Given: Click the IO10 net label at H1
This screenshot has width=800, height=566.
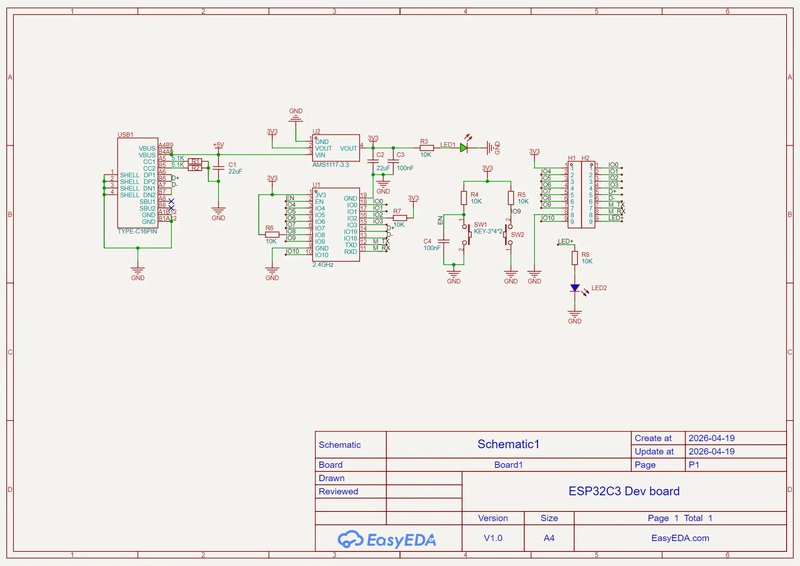Looking at the screenshot, I should click(547, 218).
